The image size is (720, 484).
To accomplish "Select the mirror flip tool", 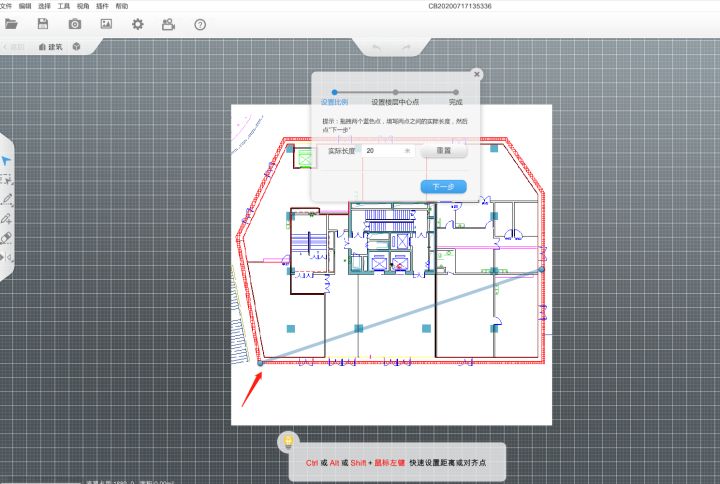I will (x=6, y=258).
